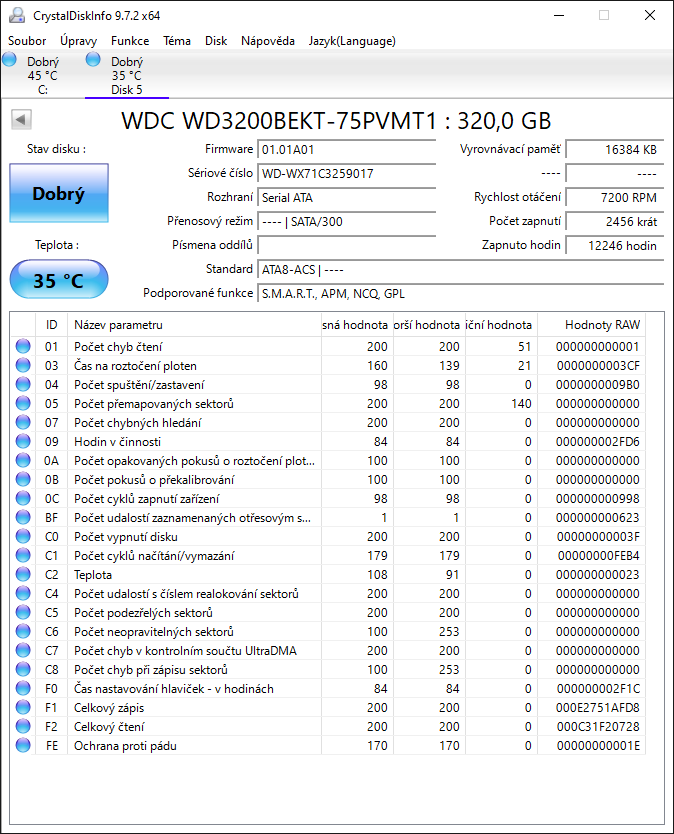Click status orb of attribute C4 row

point(23,593)
